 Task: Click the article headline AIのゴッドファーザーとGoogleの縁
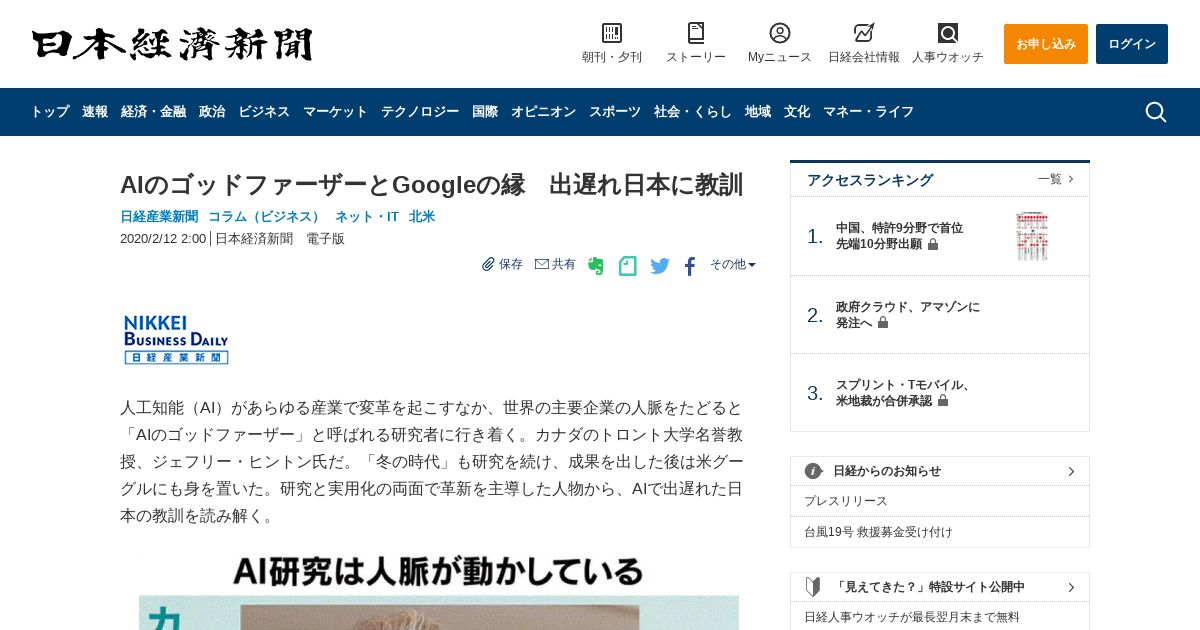431,185
